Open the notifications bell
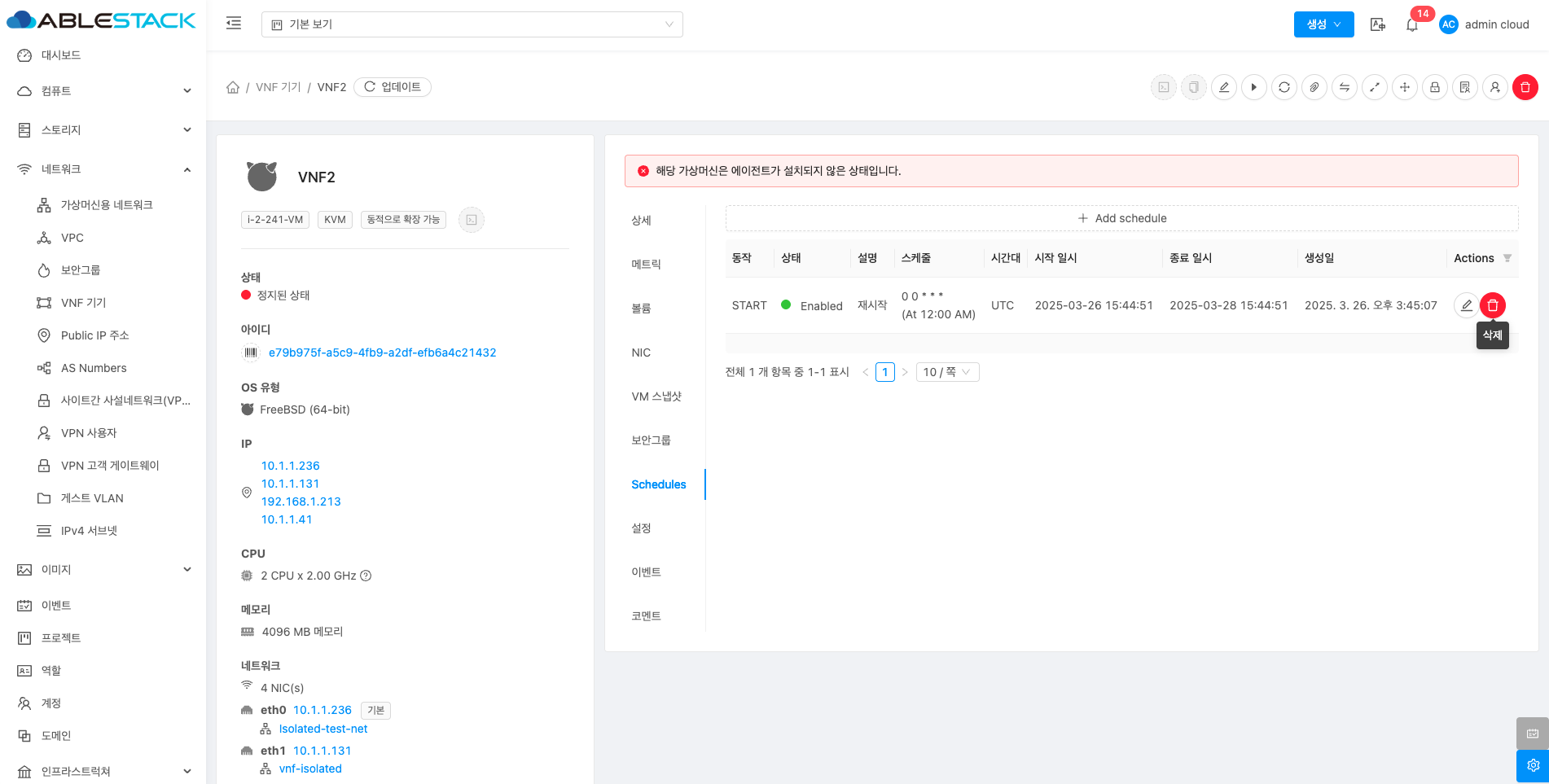The image size is (1549, 784). [1412, 24]
